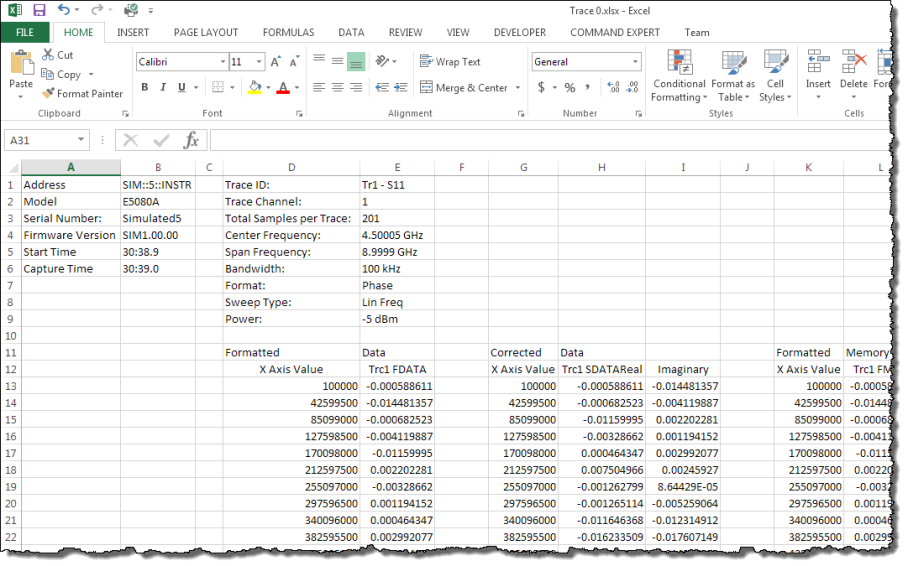Viewport: 908px width, 566px height.
Task: Switch to the FORMULAS ribbon tab
Action: coord(288,32)
